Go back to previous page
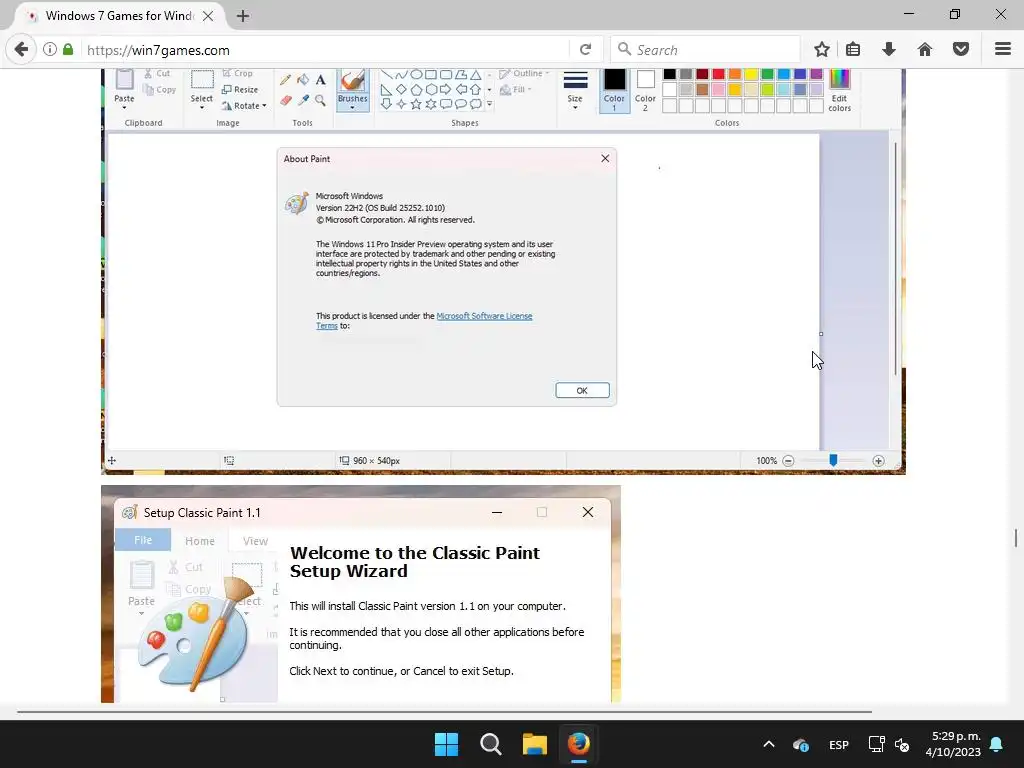 coord(21,50)
